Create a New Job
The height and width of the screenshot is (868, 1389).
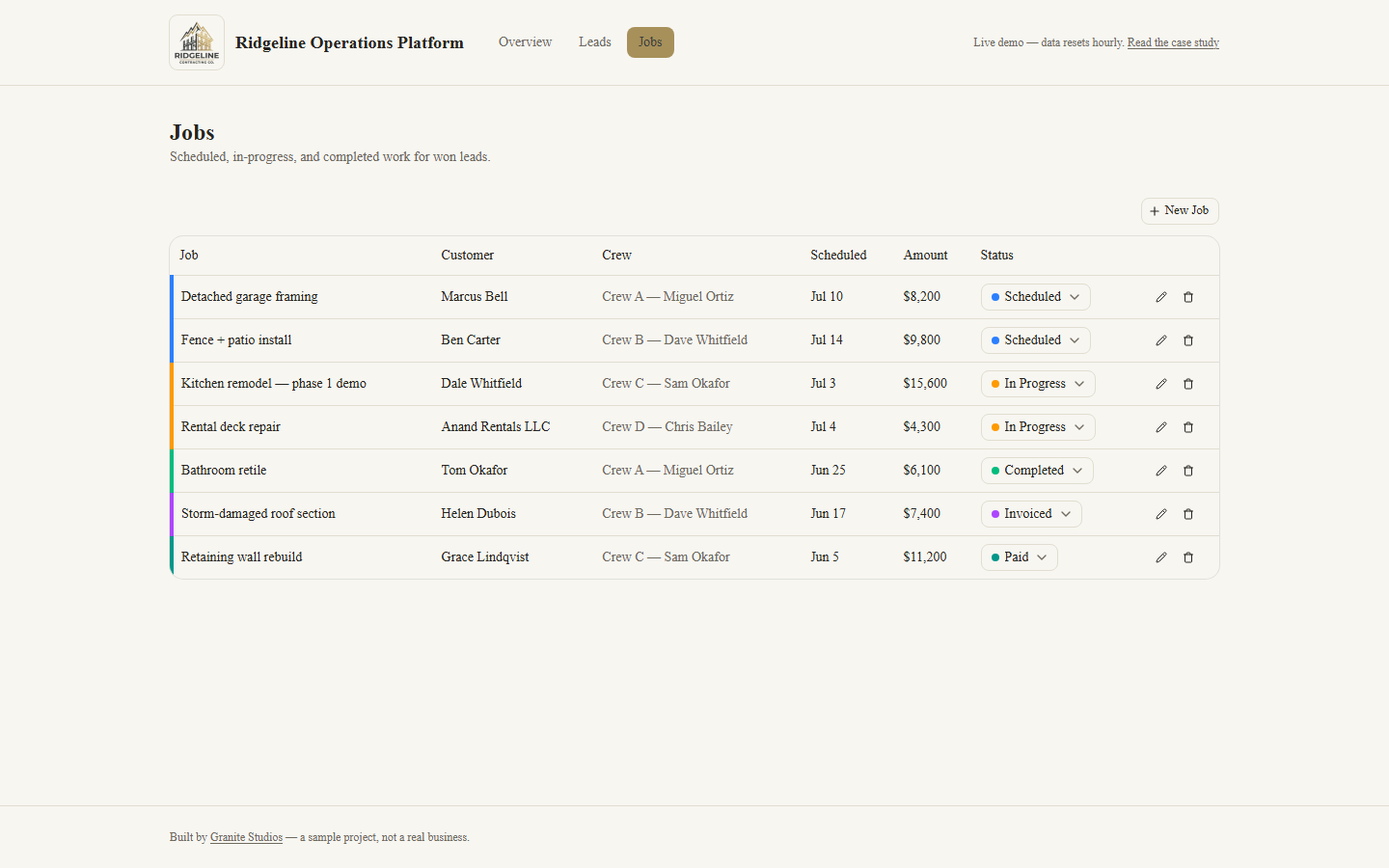pyautogui.click(x=1180, y=211)
